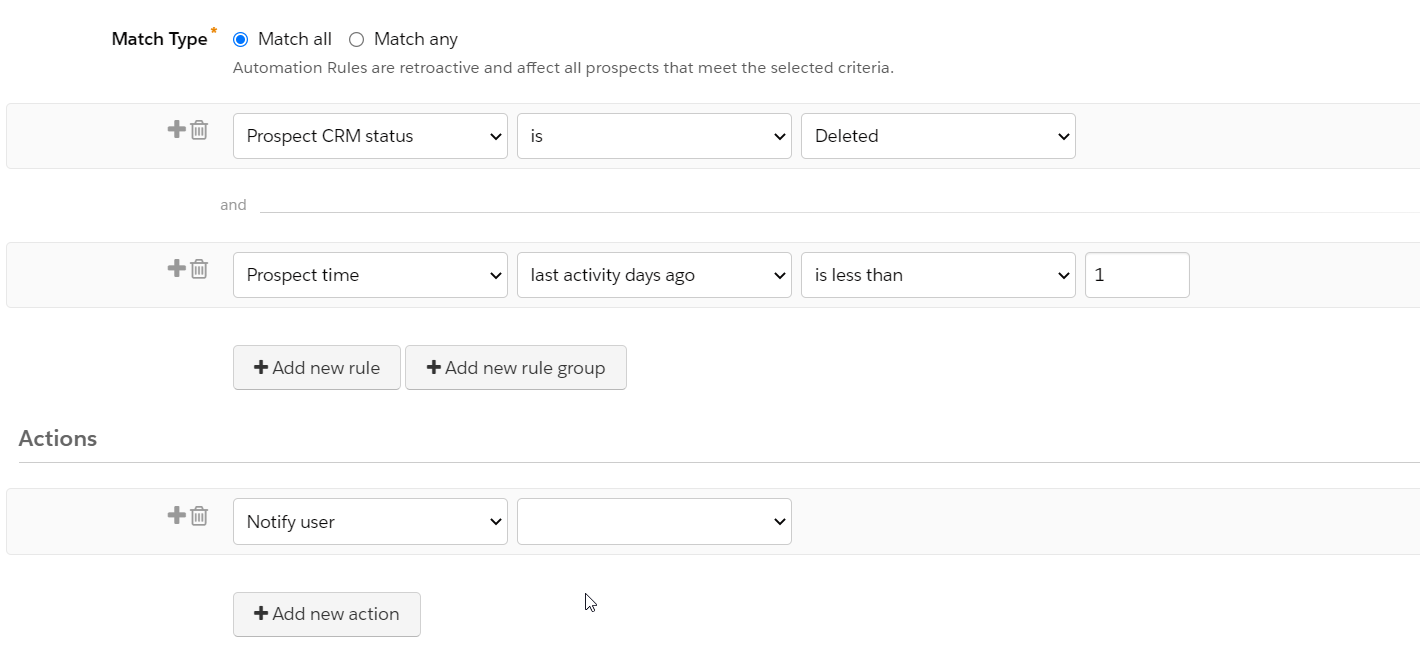The image size is (1420, 663).
Task: Delete the Prospect time rule
Action: (200, 269)
